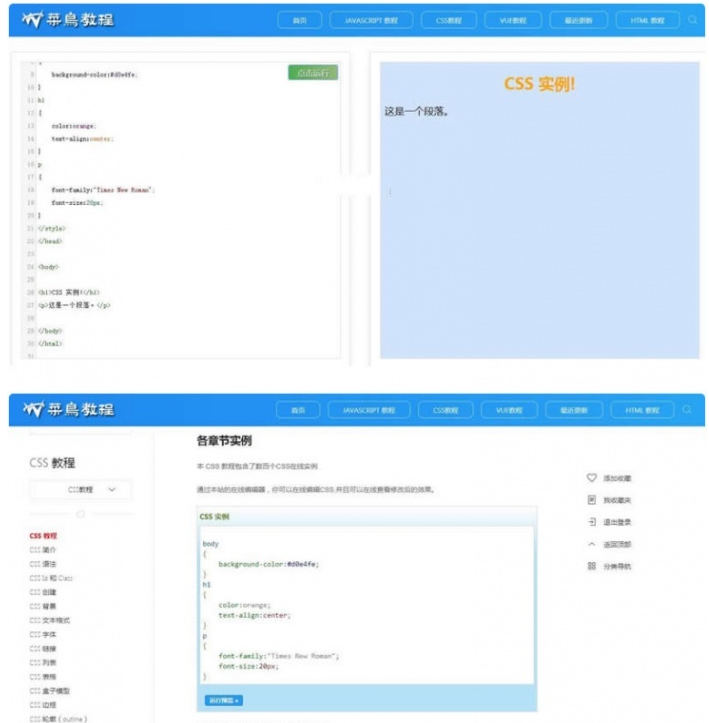Click the '<p>这是一个段落。</p>' line in the editor
The height and width of the screenshot is (723, 709).
[74, 305]
